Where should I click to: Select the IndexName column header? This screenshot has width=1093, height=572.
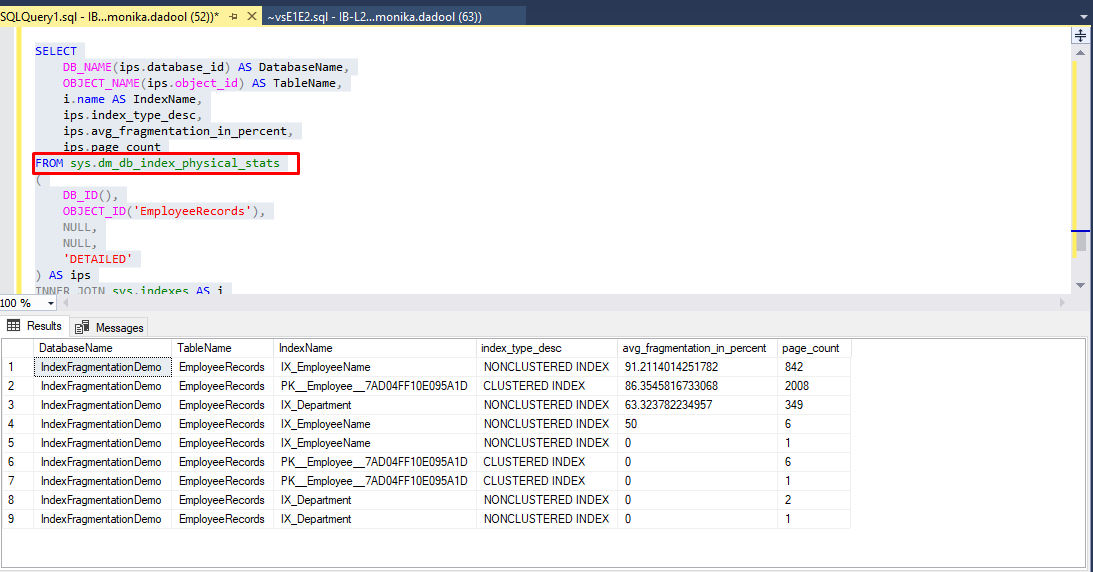coord(375,348)
